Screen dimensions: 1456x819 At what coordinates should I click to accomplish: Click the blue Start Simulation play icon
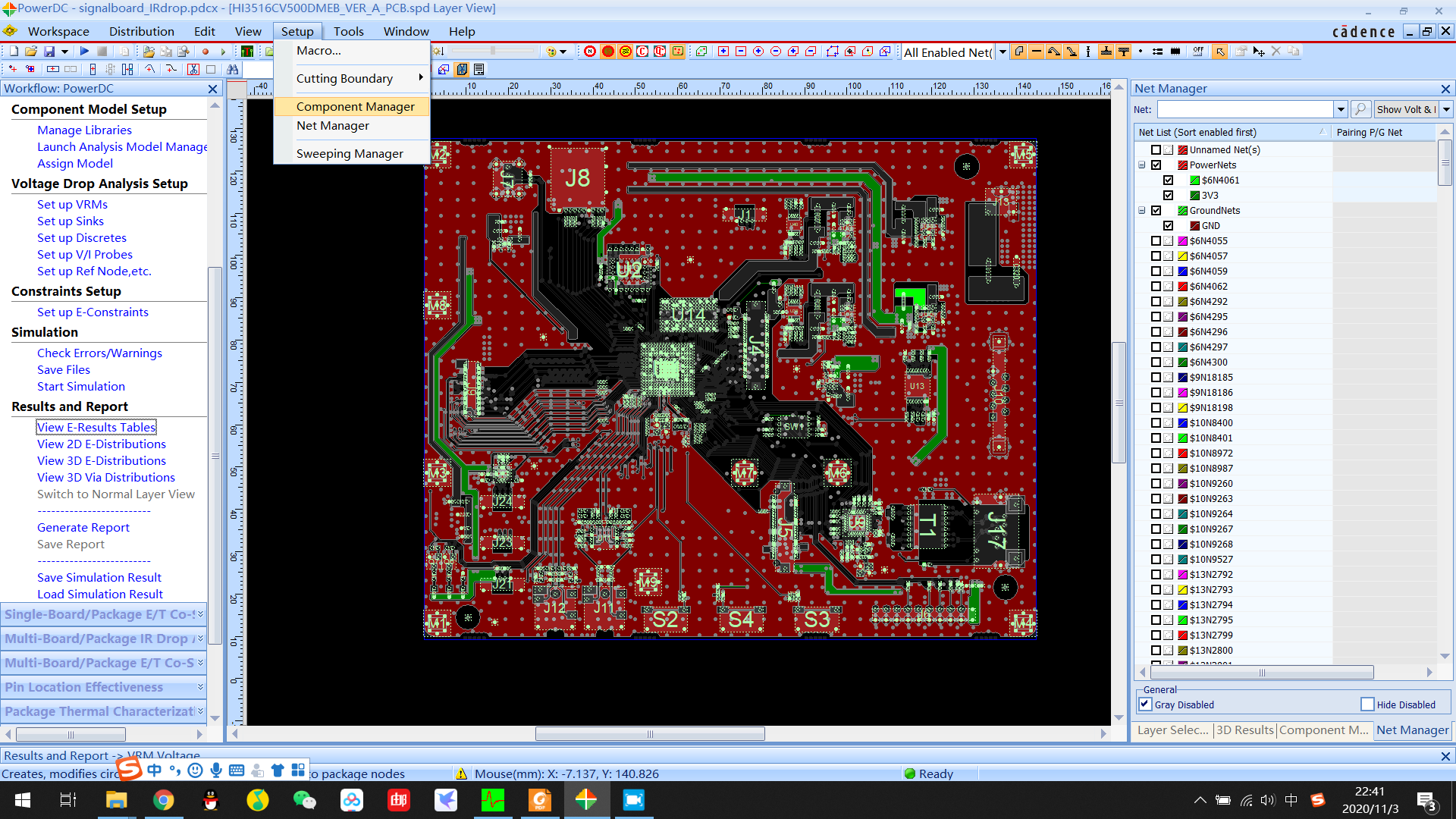click(x=84, y=52)
